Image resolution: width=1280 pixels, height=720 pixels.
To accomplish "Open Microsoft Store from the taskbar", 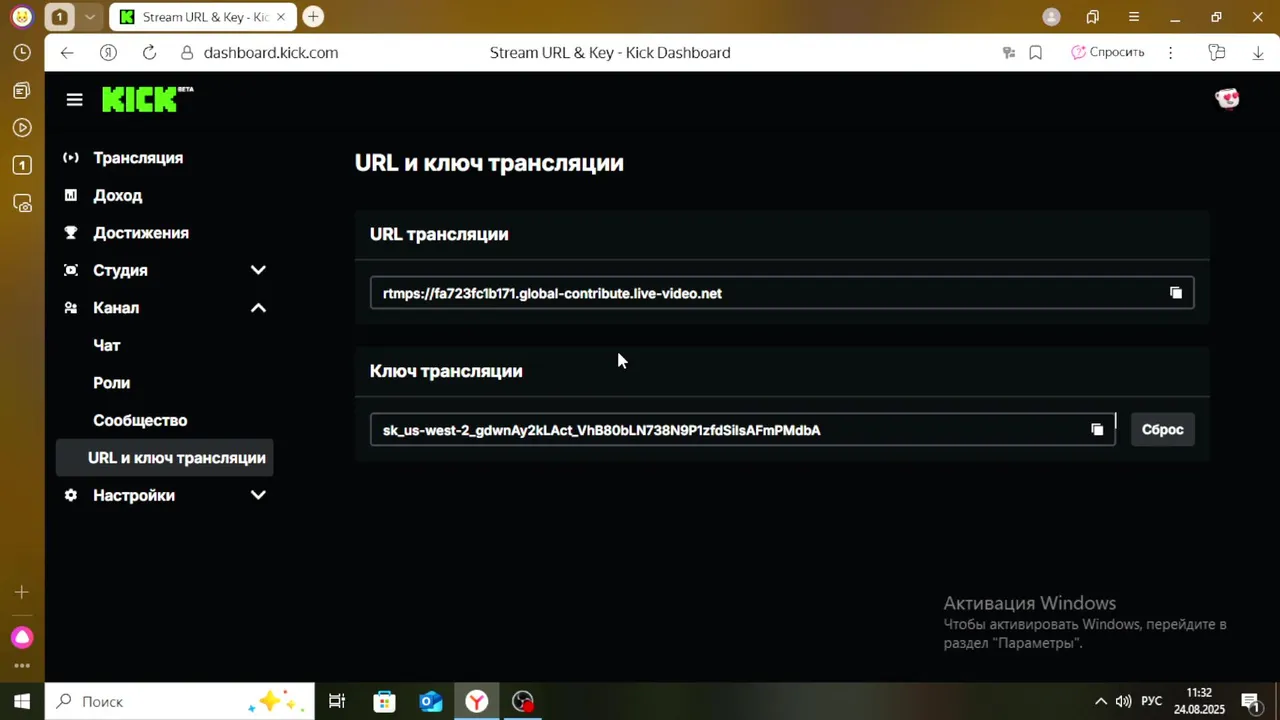I will point(384,701).
